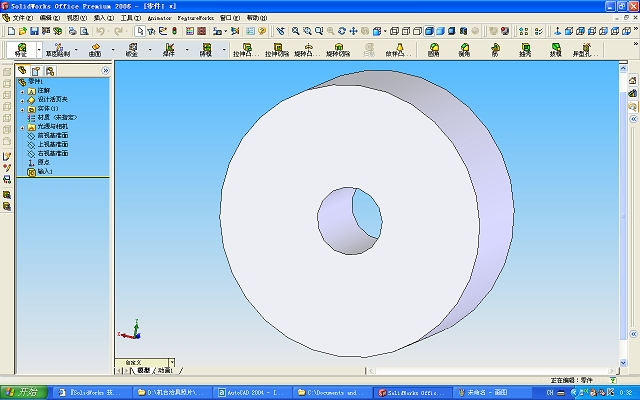Click the Edit Texture icon
640x400 pixels.
click(x=202, y=31)
